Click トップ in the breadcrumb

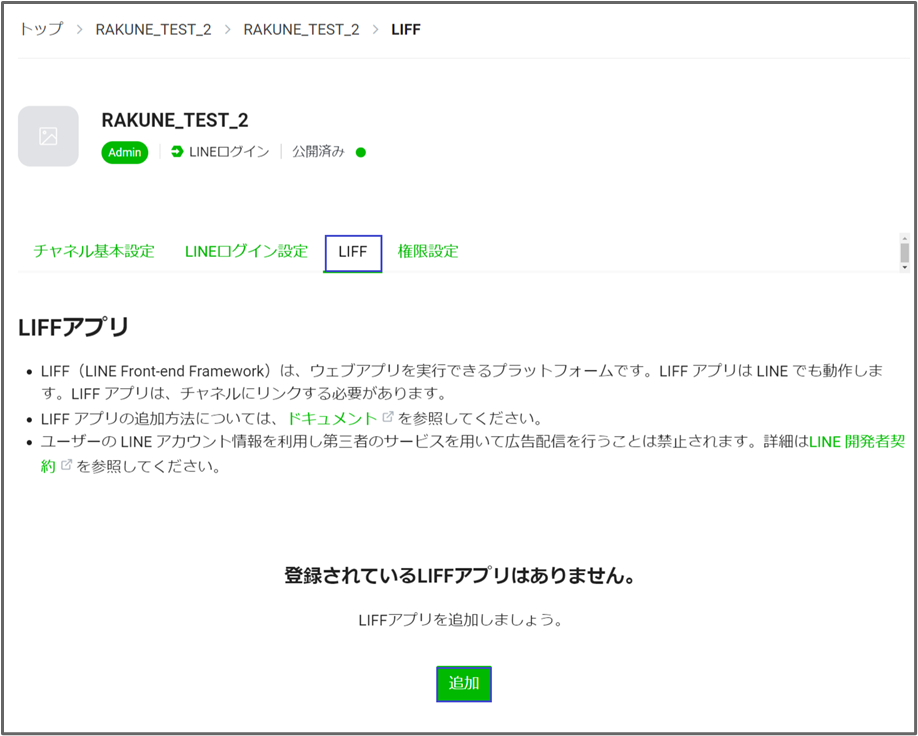(x=41, y=29)
